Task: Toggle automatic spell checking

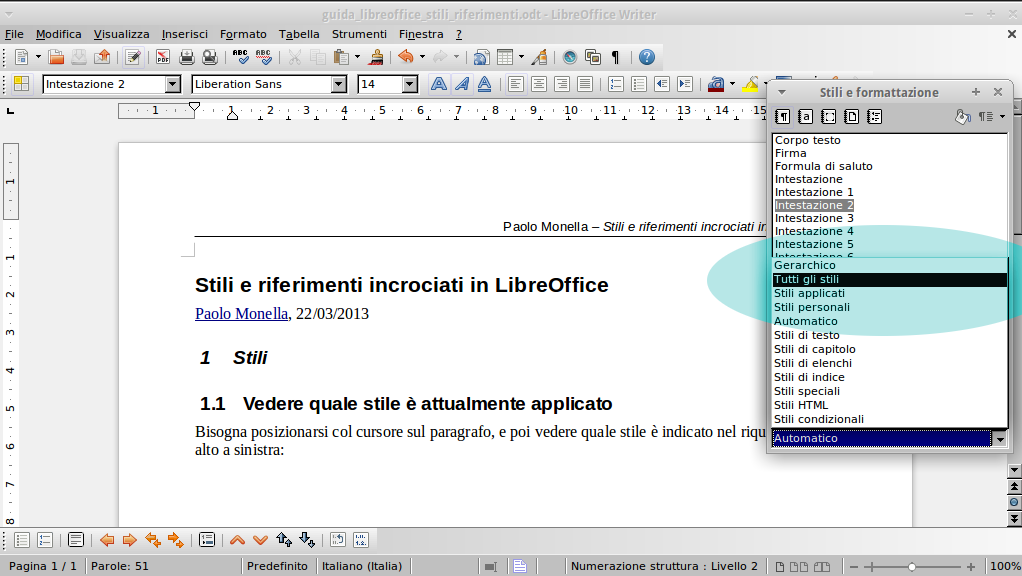Action: (x=263, y=57)
